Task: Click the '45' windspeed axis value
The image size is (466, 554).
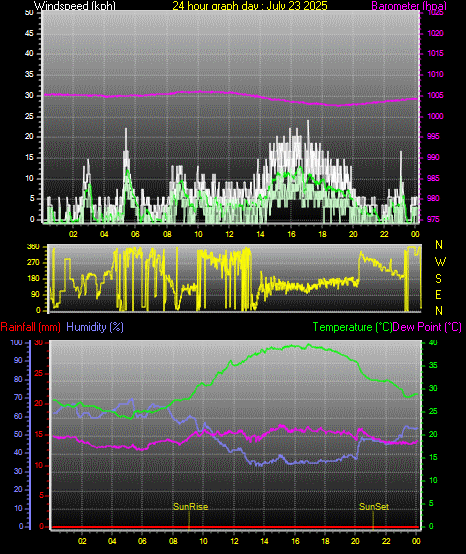Action: click(x=29, y=34)
